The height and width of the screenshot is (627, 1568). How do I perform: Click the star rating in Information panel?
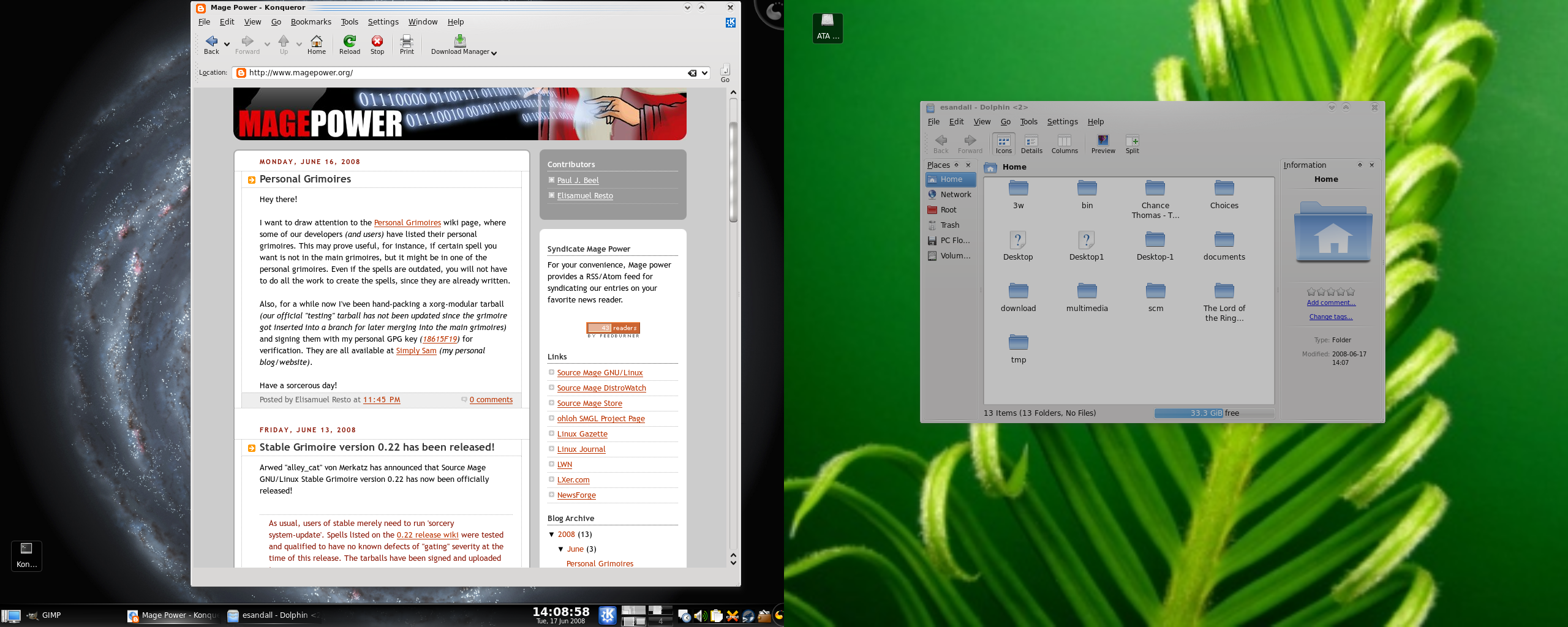click(x=1330, y=292)
